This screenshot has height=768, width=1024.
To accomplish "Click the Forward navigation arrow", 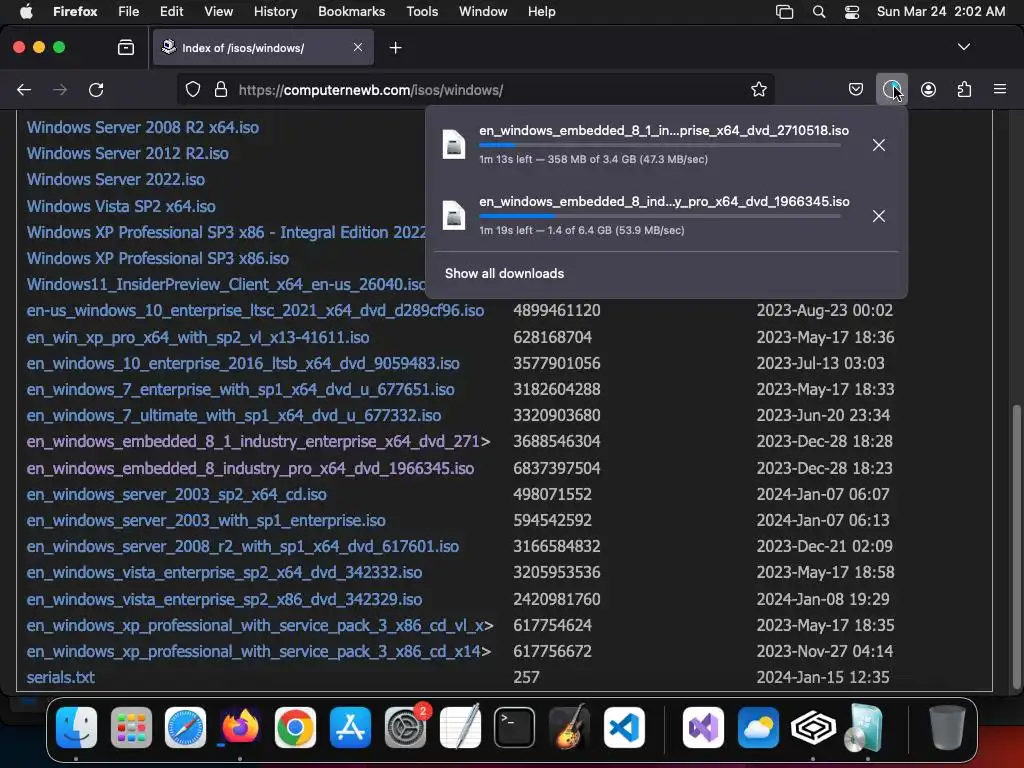I will [60, 89].
